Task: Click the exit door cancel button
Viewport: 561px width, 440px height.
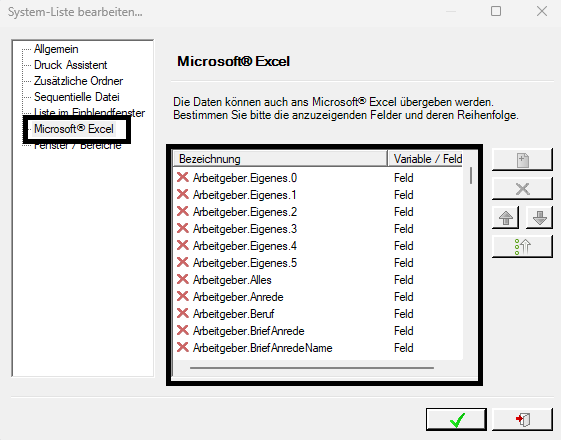Action: 522,419
